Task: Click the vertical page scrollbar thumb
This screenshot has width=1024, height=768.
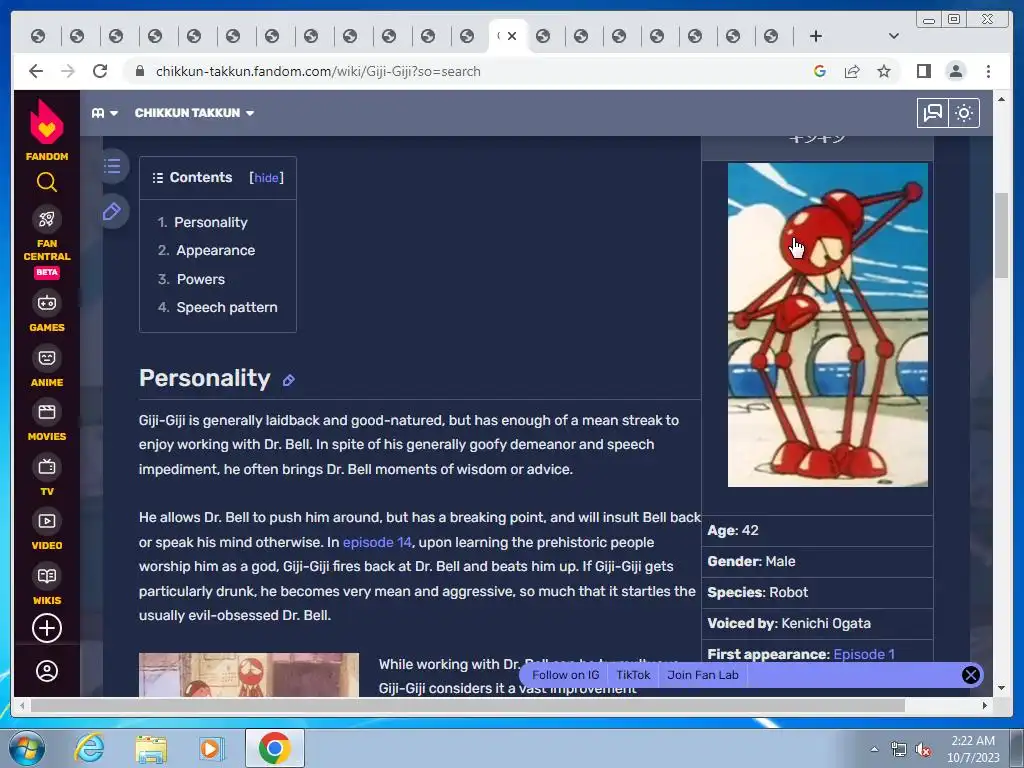Action: 1002,235
